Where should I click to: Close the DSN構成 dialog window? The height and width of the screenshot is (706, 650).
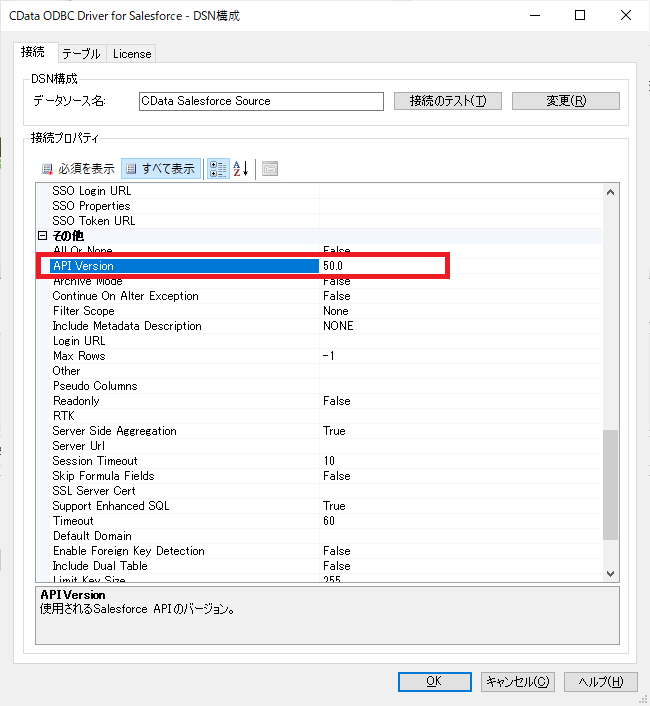[x=626, y=15]
